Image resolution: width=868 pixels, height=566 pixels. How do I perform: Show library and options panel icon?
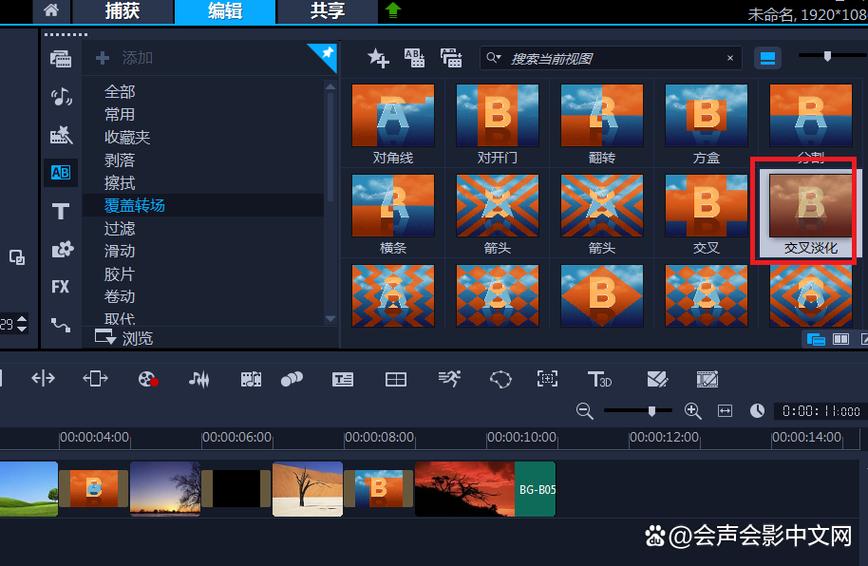tap(841, 338)
